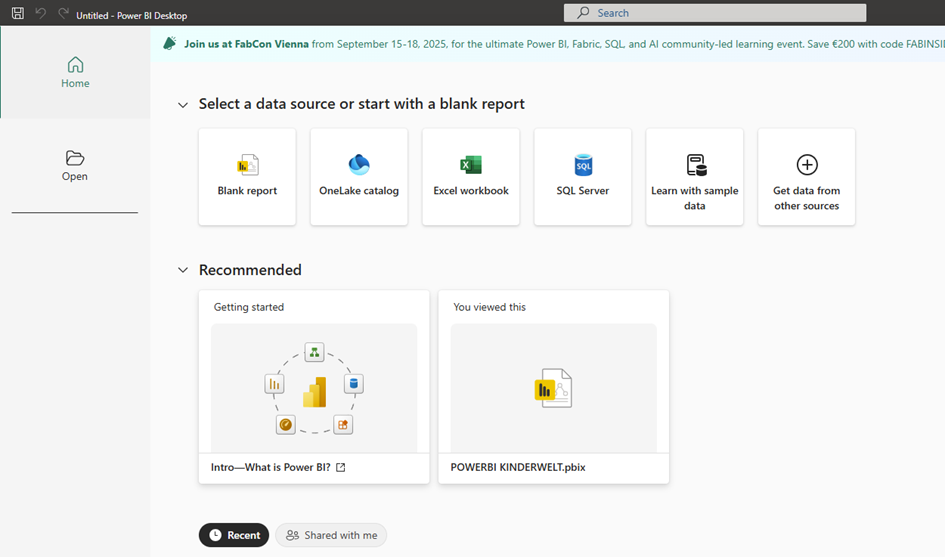Click the Excel workbook icon
The height and width of the screenshot is (557, 945).
pyautogui.click(x=471, y=165)
